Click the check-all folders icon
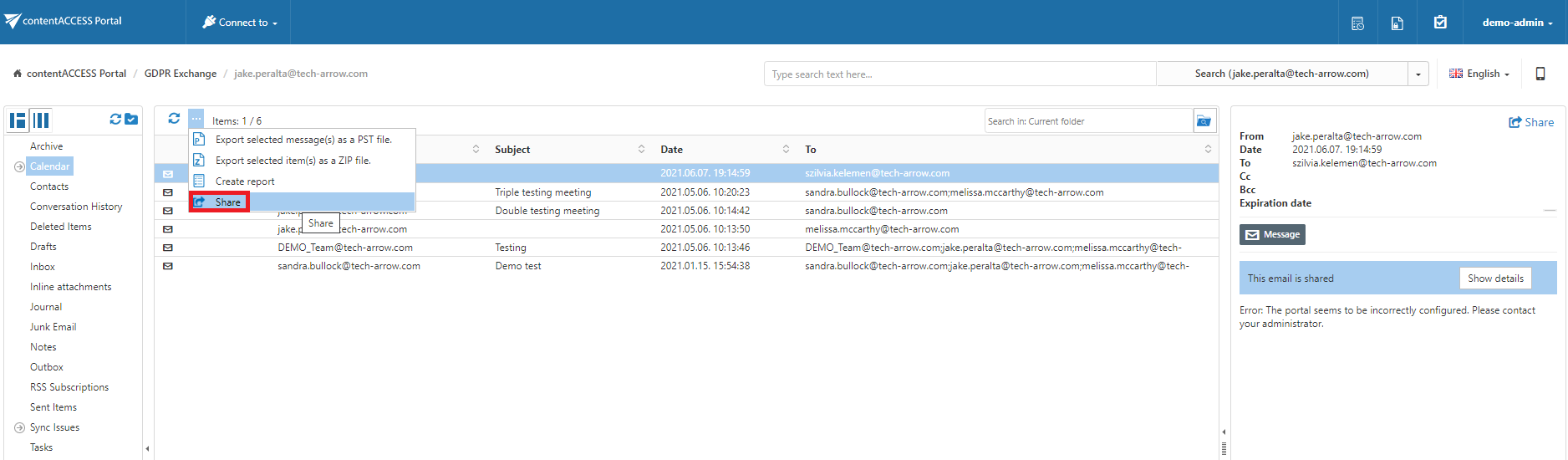Image resolution: width=1568 pixels, height=460 pixels. [x=131, y=120]
